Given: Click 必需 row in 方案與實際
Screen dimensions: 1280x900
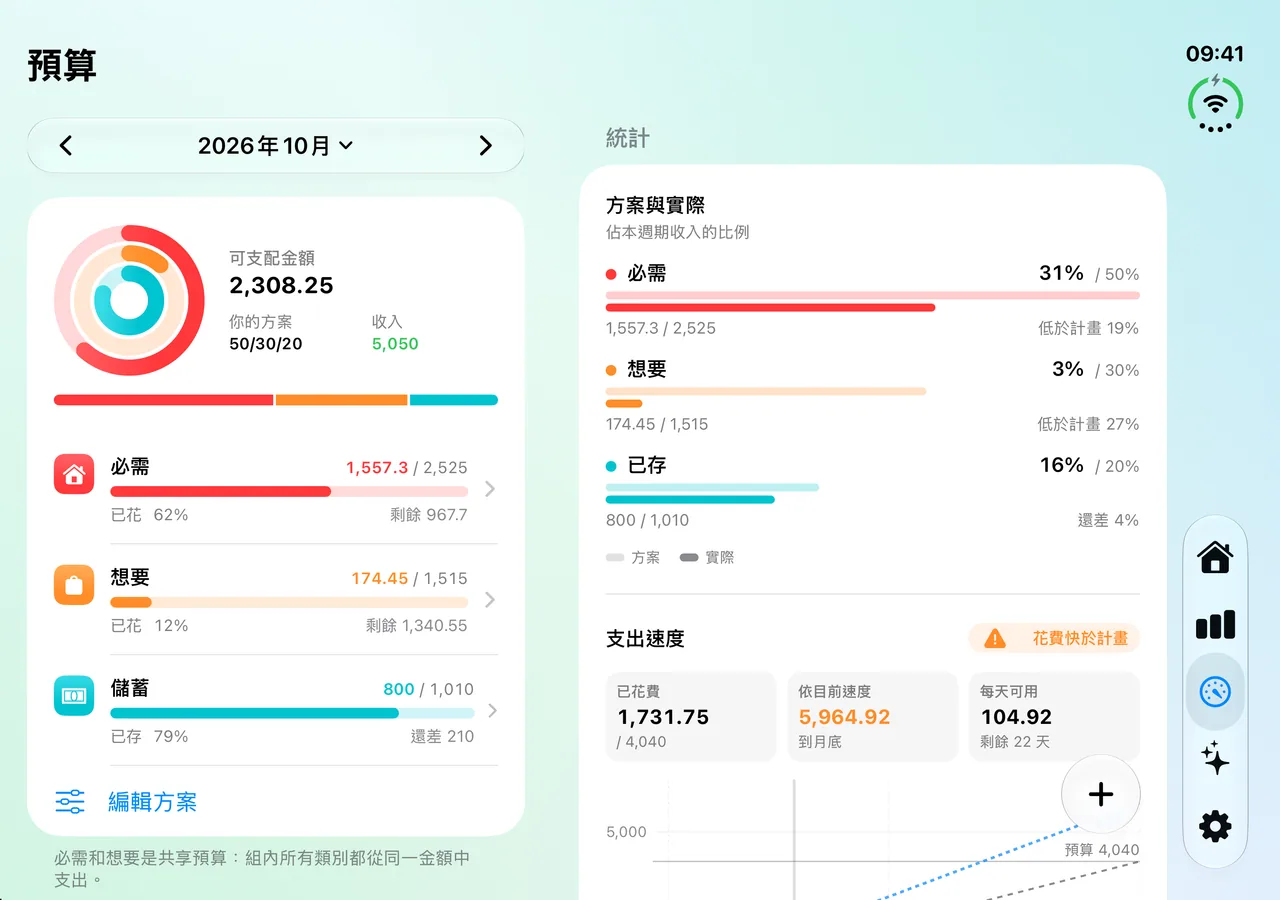Looking at the screenshot, I should (873, 300).
